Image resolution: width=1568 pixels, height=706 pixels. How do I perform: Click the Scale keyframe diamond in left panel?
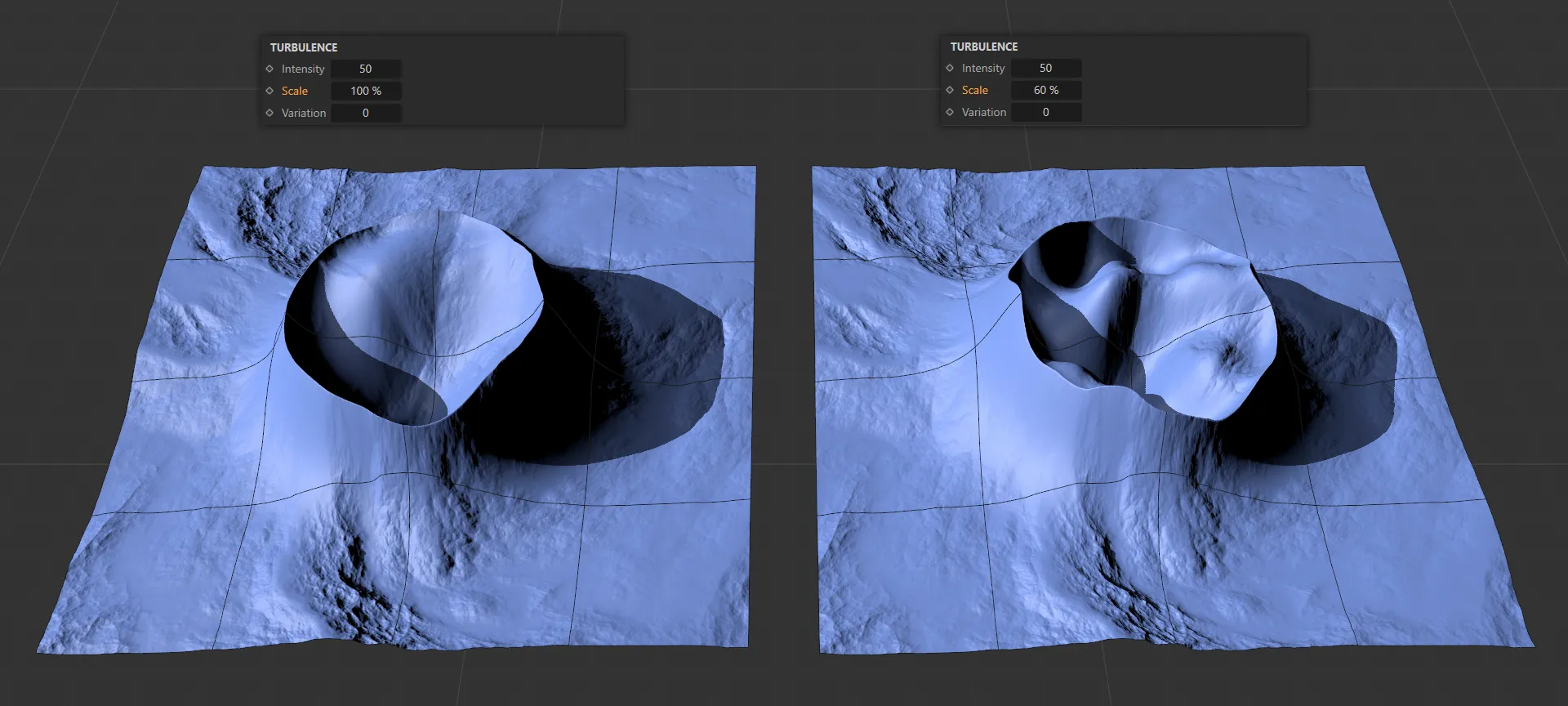[x=269, y=91]
